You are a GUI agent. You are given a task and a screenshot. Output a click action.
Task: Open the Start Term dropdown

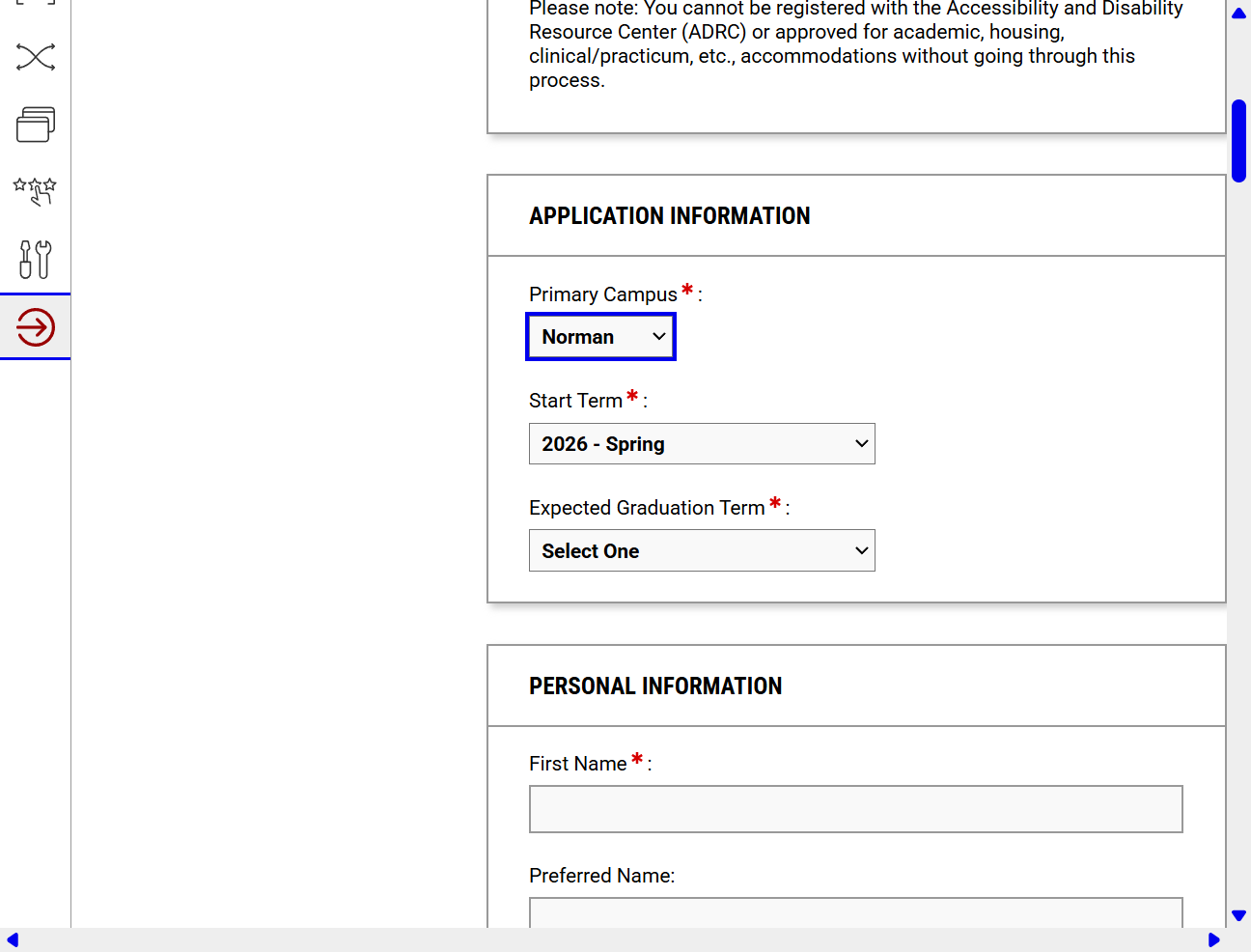702,444
